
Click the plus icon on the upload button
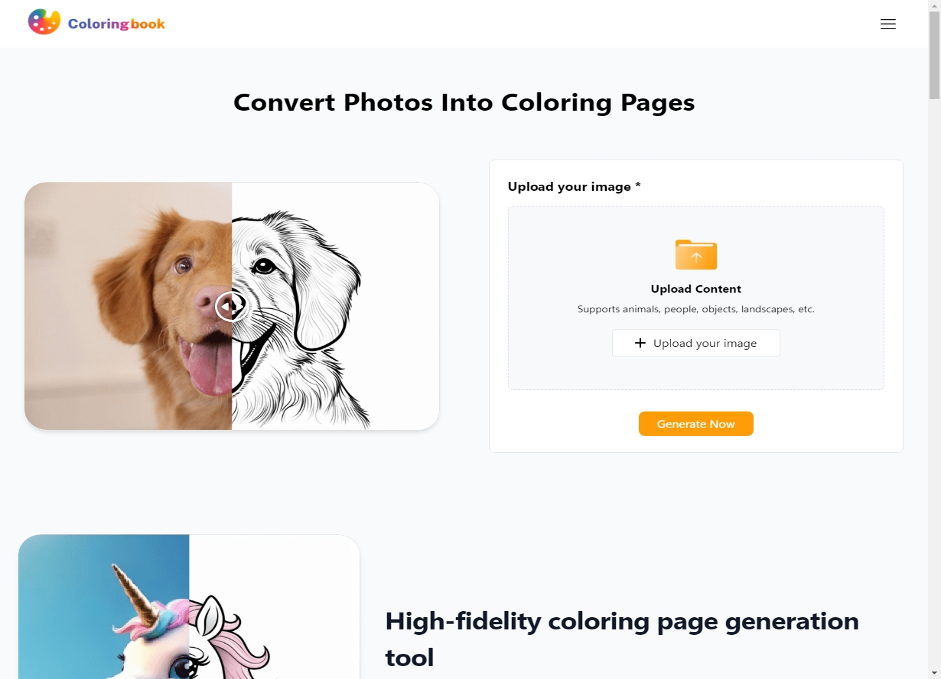point(640,343)
